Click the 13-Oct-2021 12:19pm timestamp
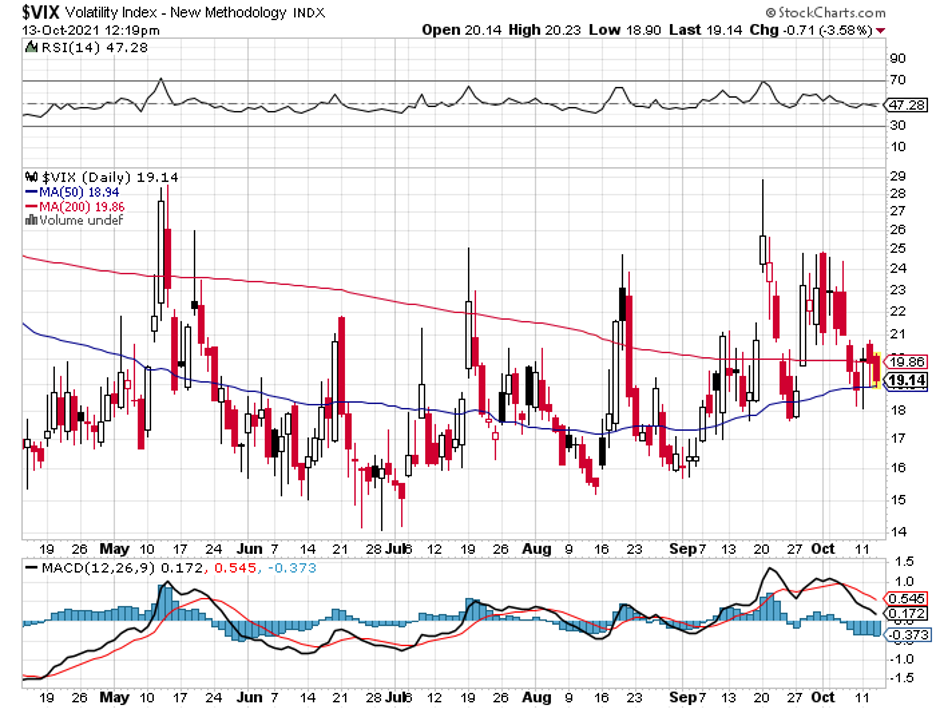This screenshot has width=936, height=710. [x=91, y=30]
